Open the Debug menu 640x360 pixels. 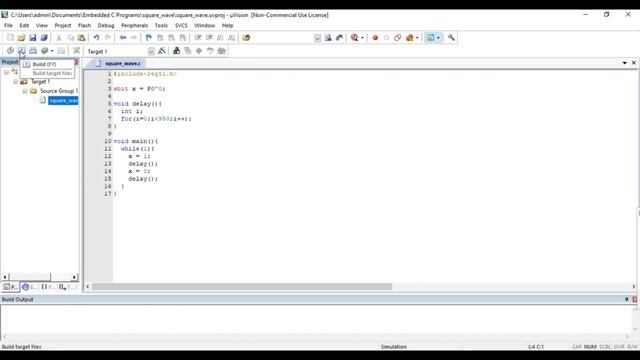click(106, 25)
